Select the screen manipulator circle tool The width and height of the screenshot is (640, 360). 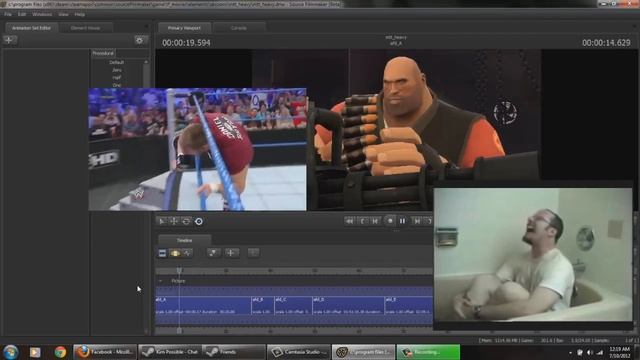pyautogui.click(x=199, y=221)
